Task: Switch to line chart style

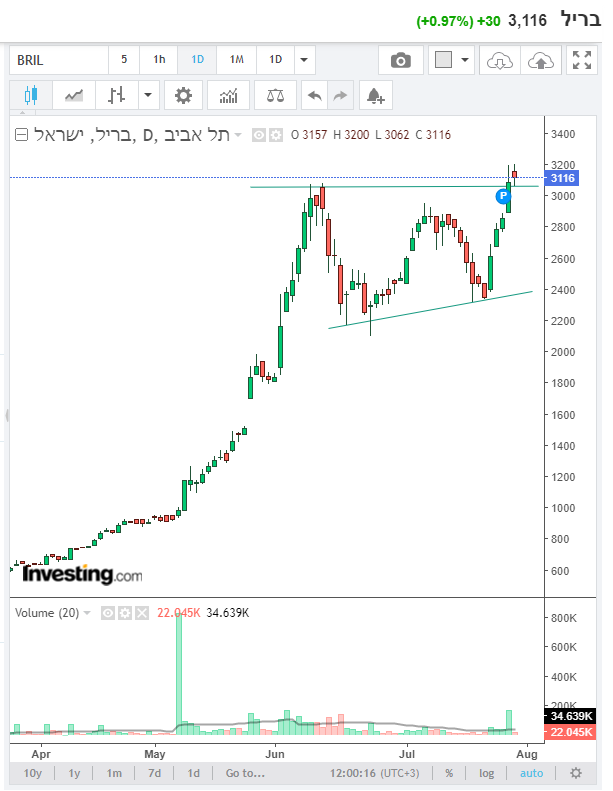Action: (x=74, y=95)
